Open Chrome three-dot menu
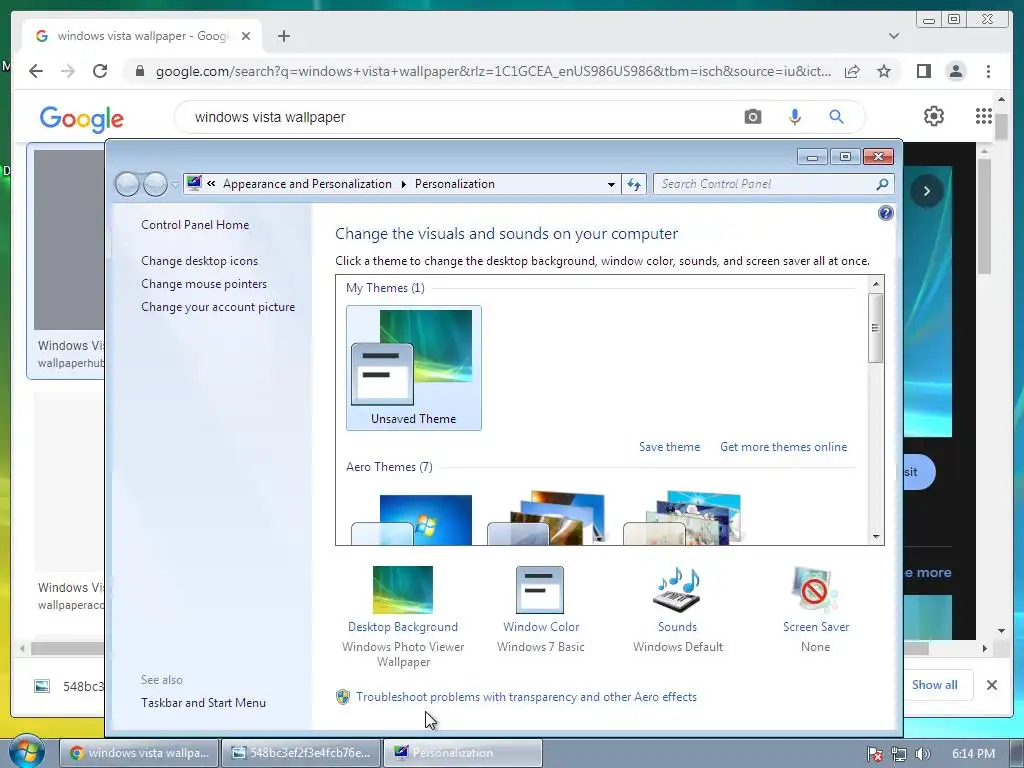 coord(988,71)
